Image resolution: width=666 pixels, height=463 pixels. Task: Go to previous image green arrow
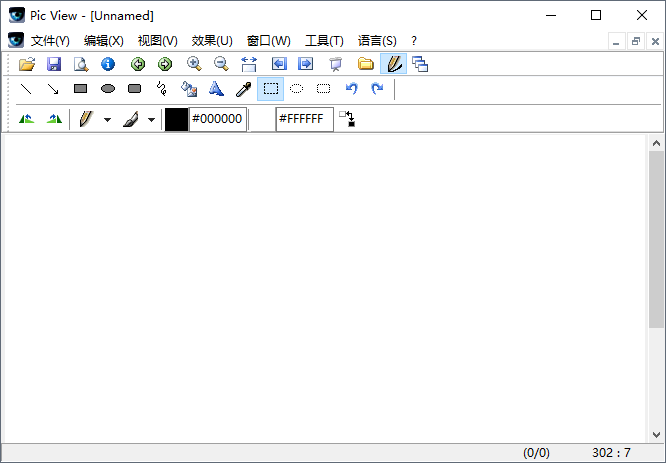(138, 64)
